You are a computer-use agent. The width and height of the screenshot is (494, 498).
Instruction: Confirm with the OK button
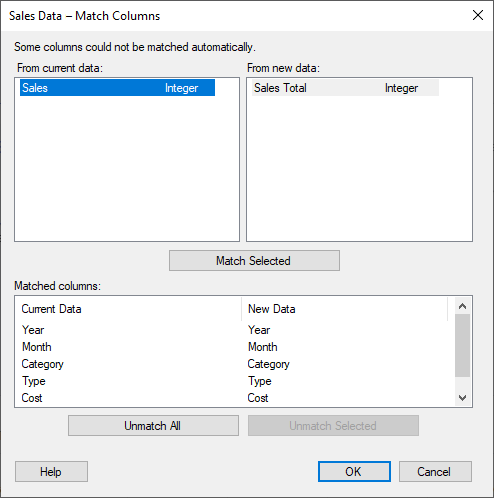click(x=354, y=472)
